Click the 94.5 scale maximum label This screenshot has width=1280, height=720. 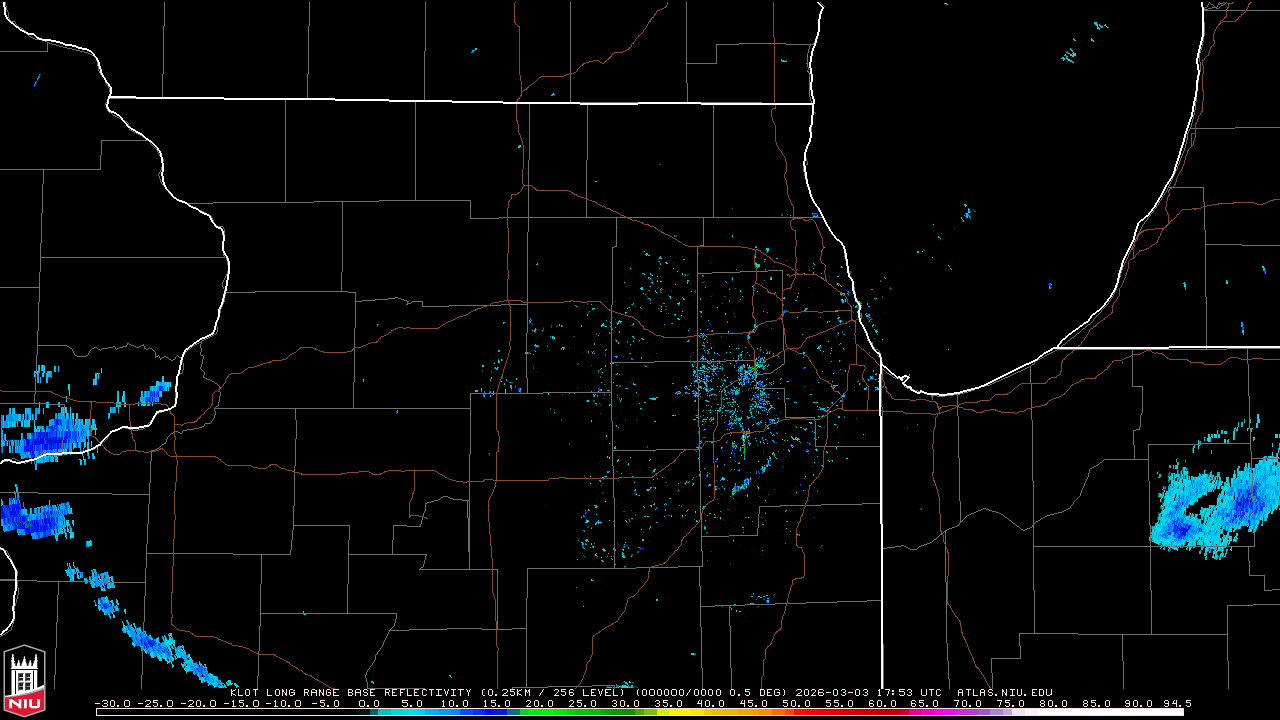tap(1177, 703)
